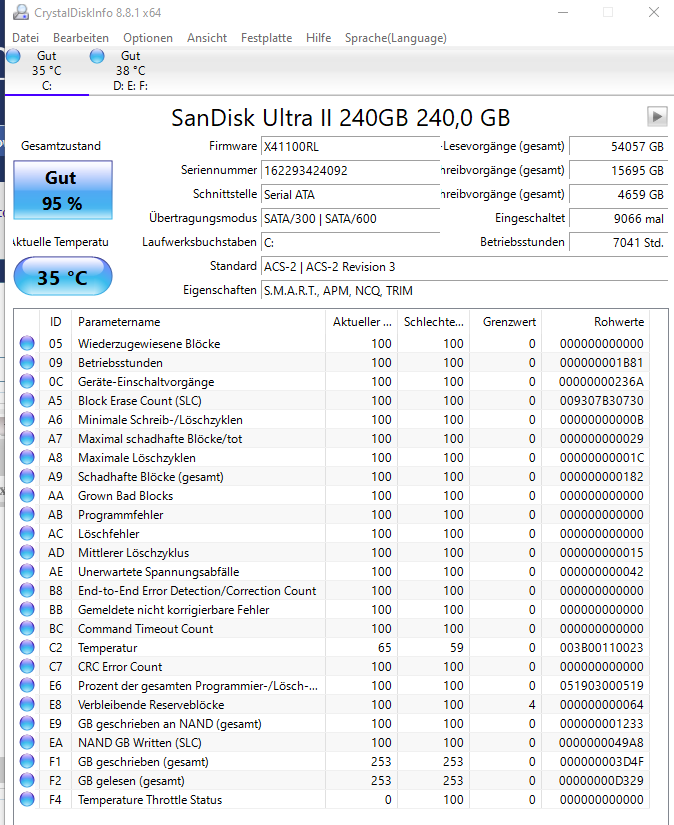Select drive C: tab at 35 °C
The width and height of the screenshot is (674, 825).
click(46, 71)
